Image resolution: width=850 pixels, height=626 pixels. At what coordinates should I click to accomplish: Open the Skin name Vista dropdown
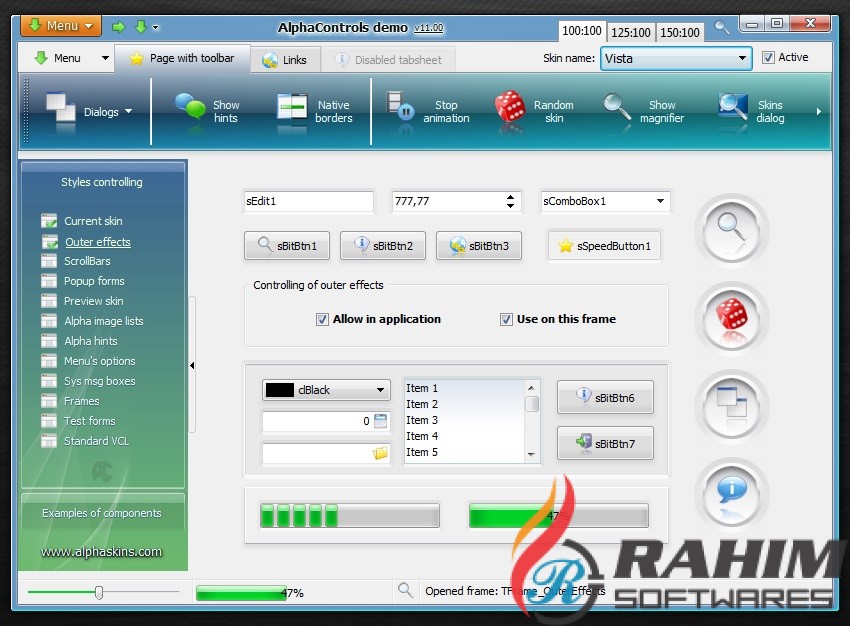[742, 59]
